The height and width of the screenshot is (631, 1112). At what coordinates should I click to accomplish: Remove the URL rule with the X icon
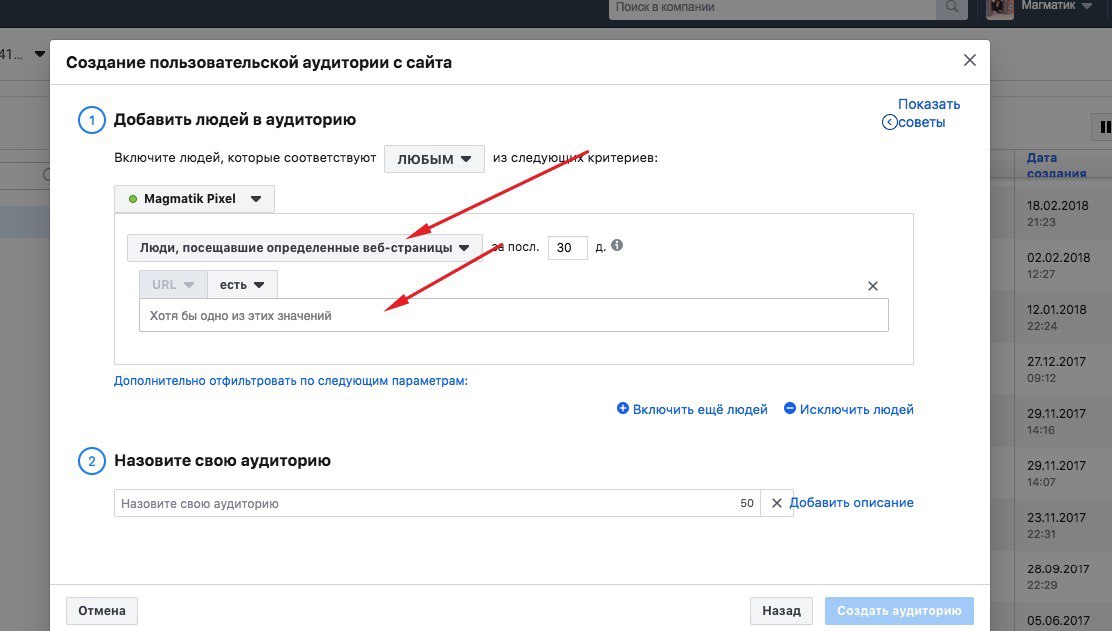click(873, 286)
